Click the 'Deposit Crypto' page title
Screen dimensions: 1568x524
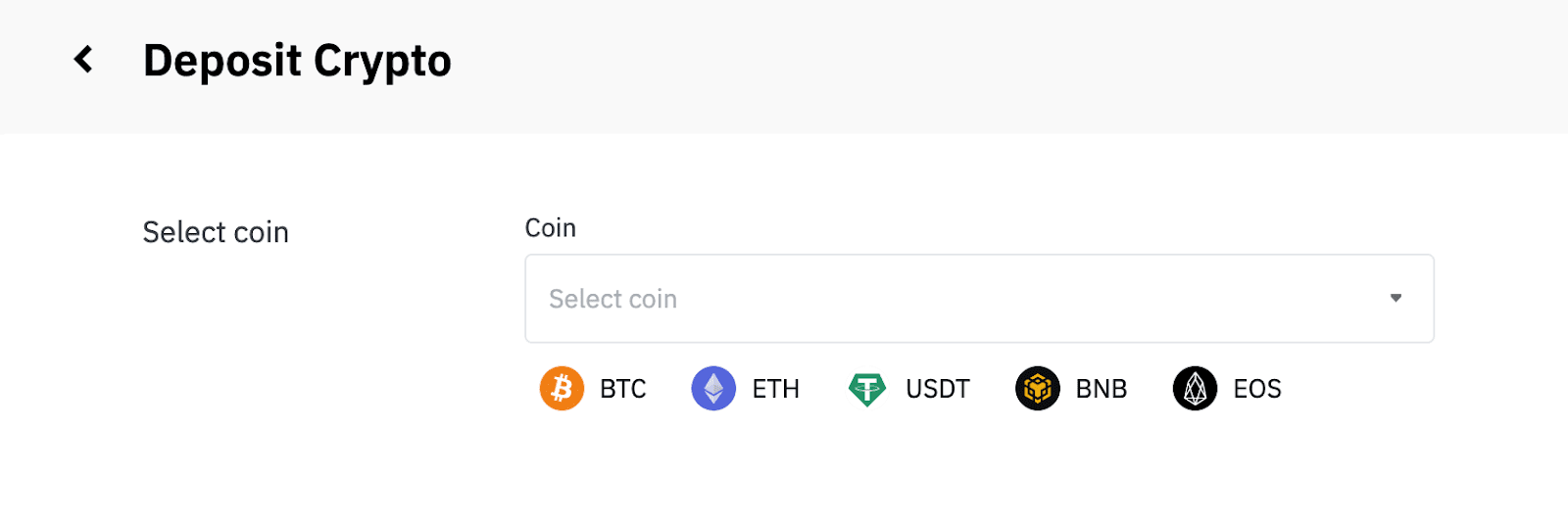(x=297, y=61)
